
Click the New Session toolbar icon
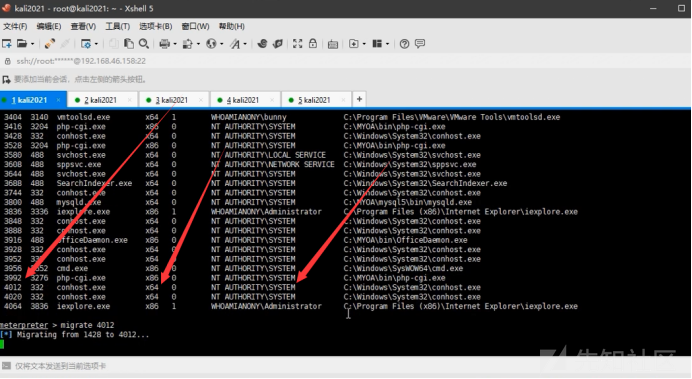tap(7, 44)
